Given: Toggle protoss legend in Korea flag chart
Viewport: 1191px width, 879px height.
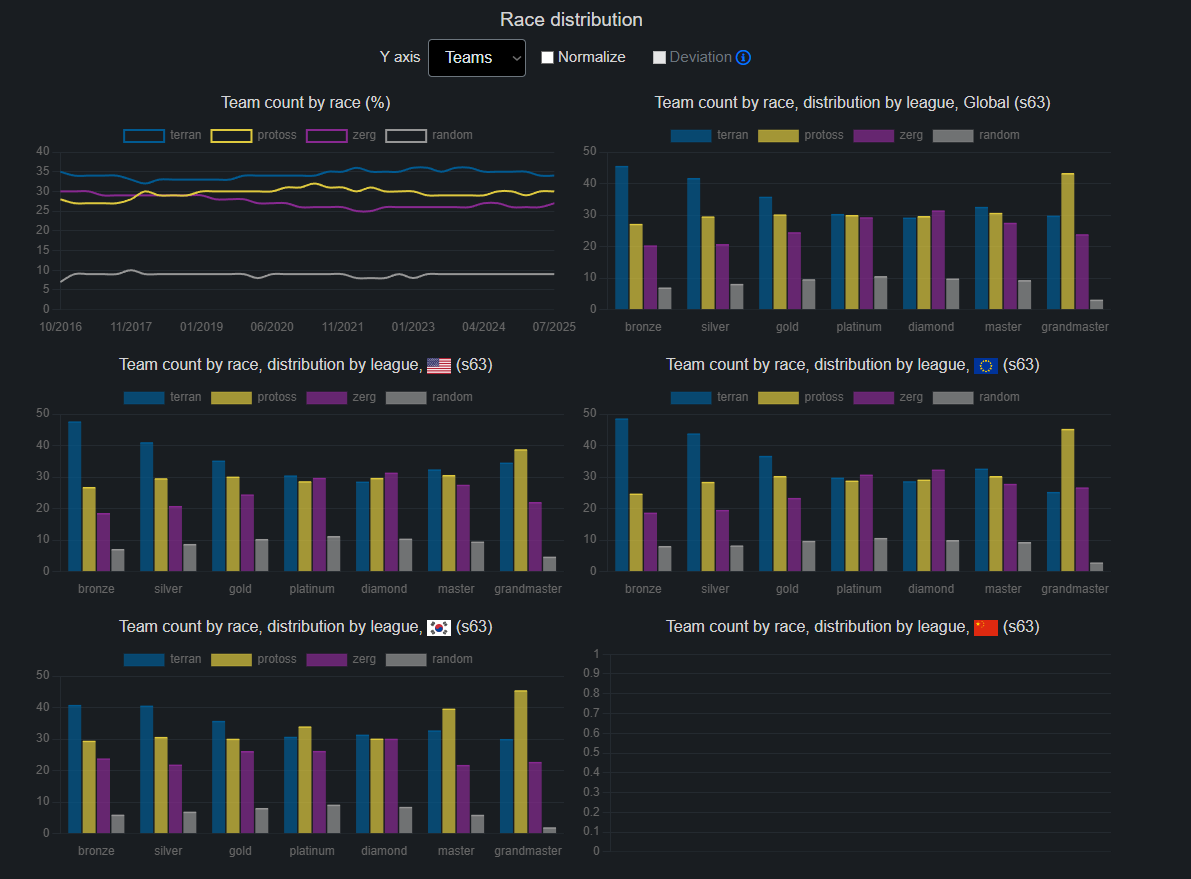Looking at the screenshot, I should point(254,659).
